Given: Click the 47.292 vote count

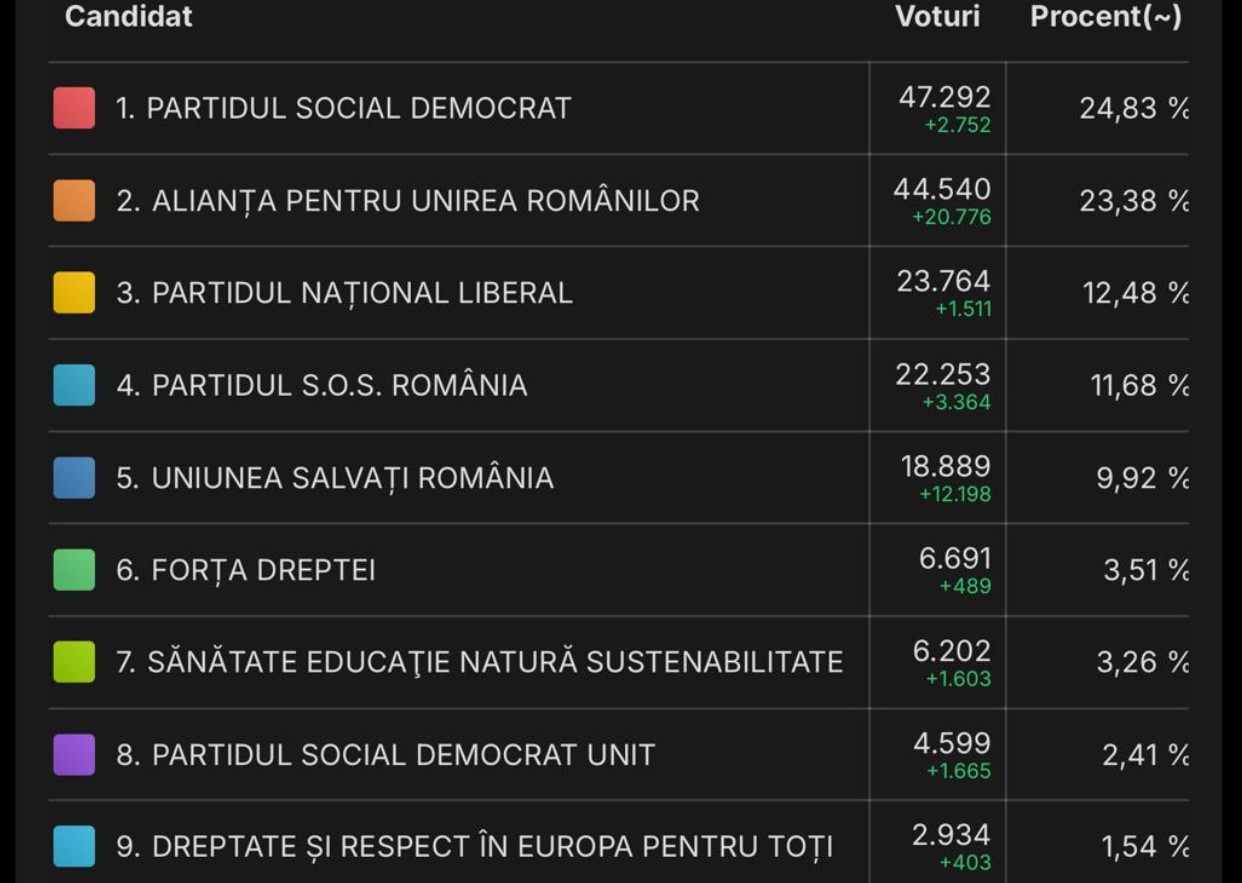Looking at the screenshot, I should (944, 98).
